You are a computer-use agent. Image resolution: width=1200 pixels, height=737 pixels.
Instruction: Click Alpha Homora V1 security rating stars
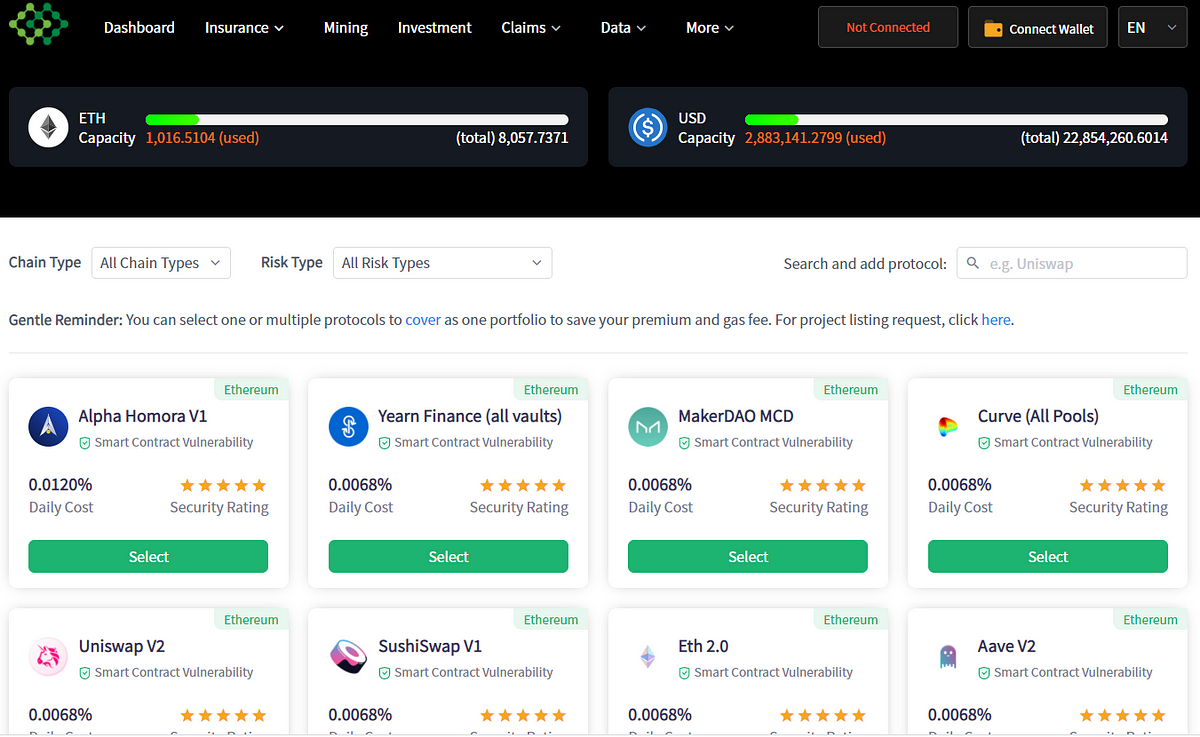point(223,486)
